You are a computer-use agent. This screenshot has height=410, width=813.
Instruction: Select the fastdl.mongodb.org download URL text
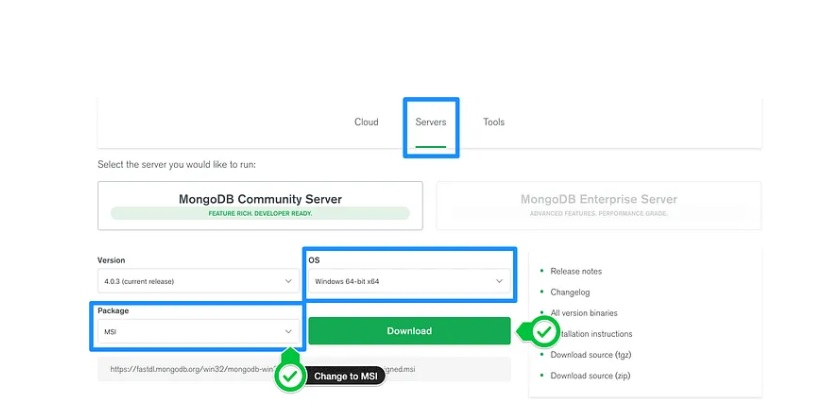pos(262,369)
